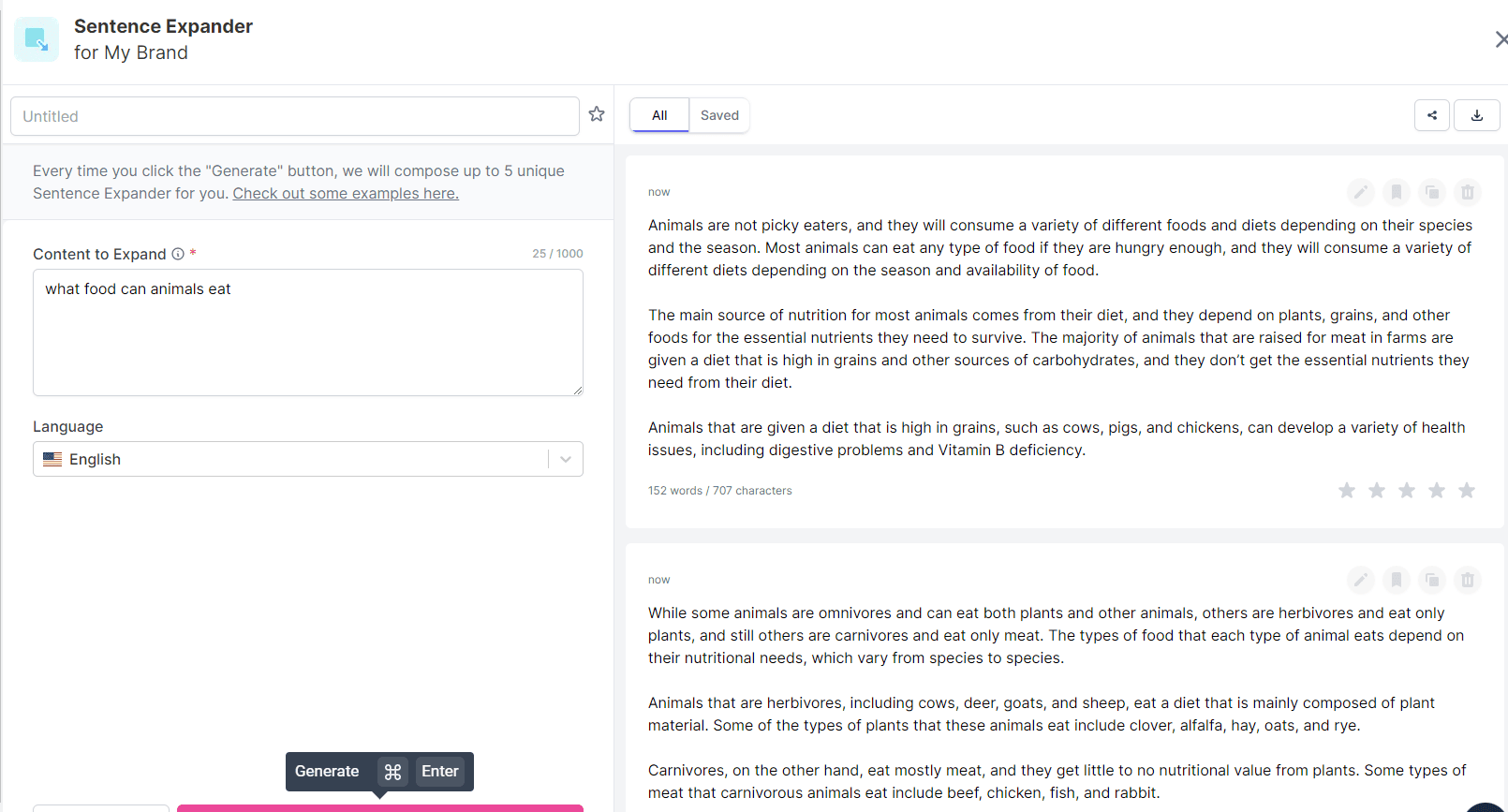
Task: Click the 'Language' field label
Action: [68, 426]
